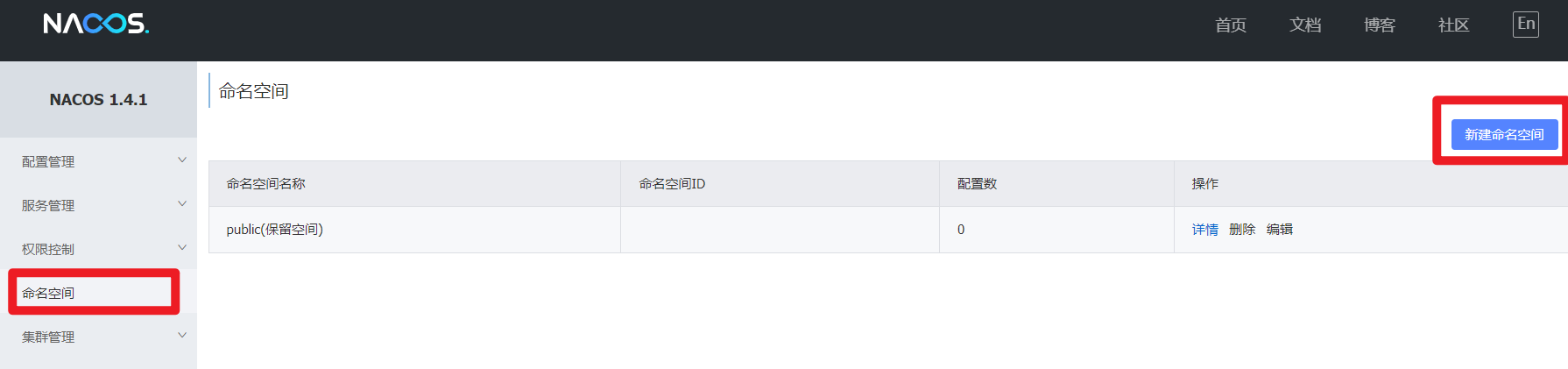This screenshot has height=369, width=1568.
Task: Click 删除 for the public namespace
Action: [1242, 230]
